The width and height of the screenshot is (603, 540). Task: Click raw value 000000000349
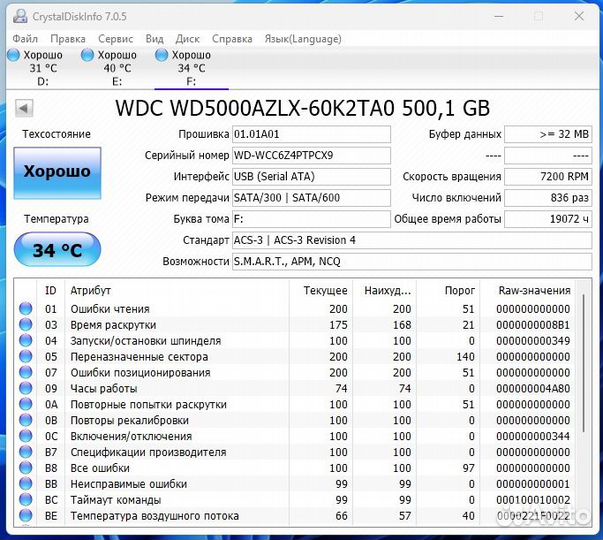(x=533, y=341)
